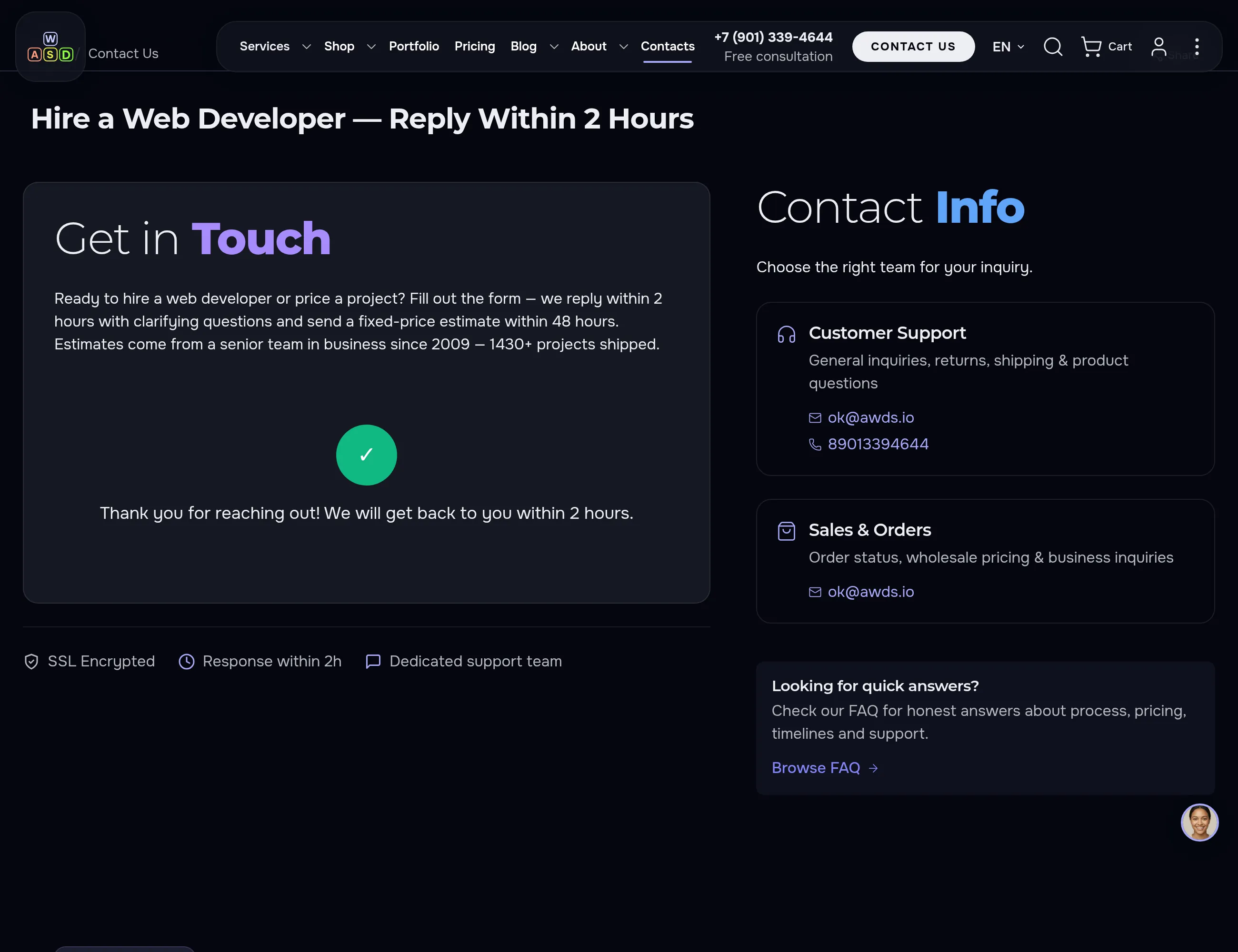Open the Pricing menu item
The width and height of the screenshot is (1238, 952).
[x=474, y=47]
